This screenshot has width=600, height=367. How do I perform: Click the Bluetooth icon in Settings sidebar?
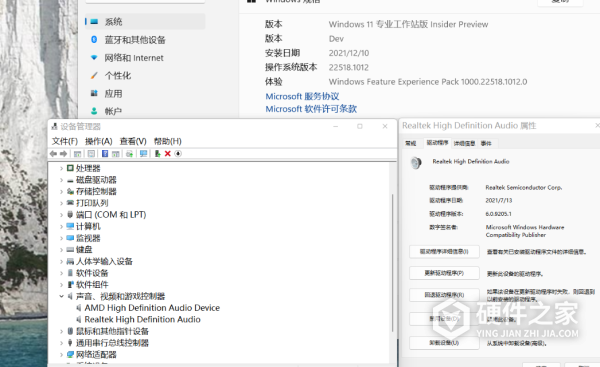94,39
